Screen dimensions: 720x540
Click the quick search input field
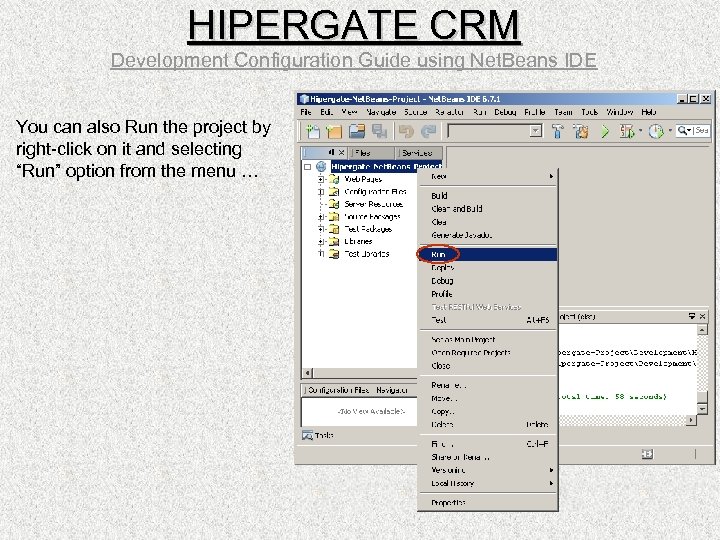(x=701, y=131)
